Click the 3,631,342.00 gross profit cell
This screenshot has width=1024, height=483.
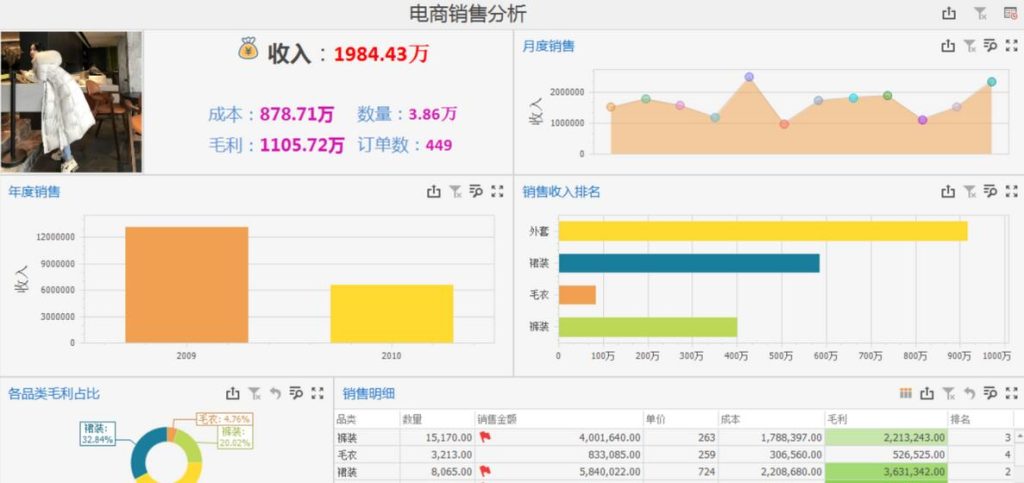[x=887, y=471]
